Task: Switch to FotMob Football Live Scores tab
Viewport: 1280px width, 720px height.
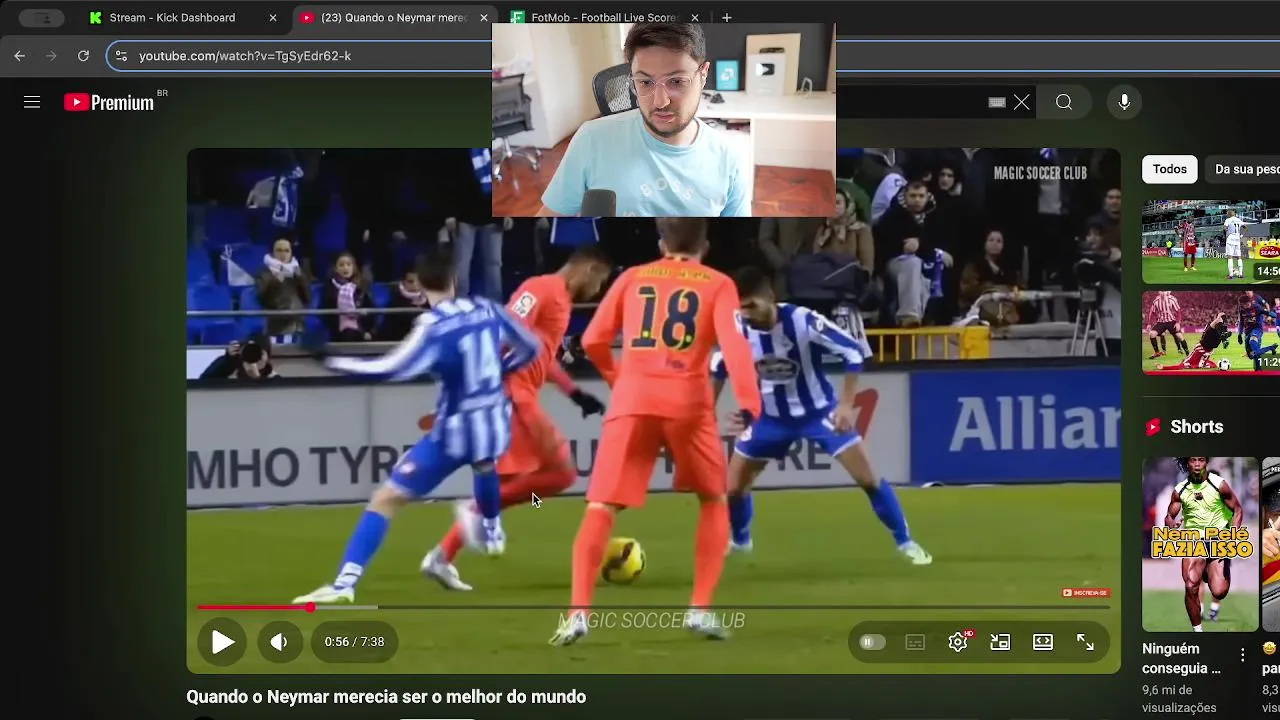Action: 603,18
